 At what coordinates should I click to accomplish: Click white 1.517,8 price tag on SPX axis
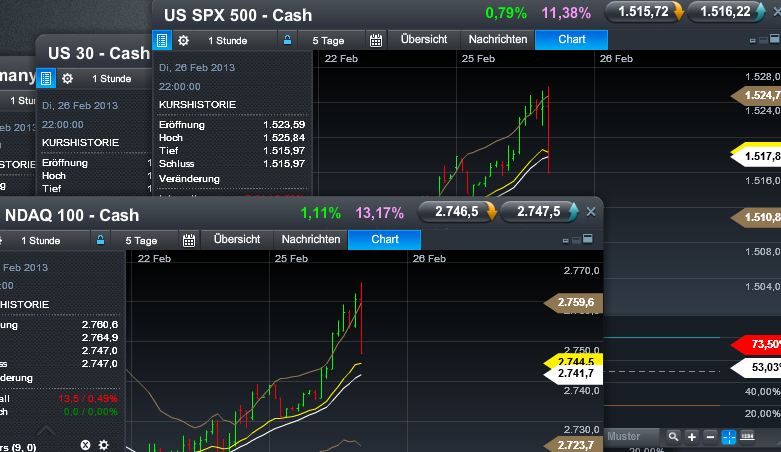756,157
